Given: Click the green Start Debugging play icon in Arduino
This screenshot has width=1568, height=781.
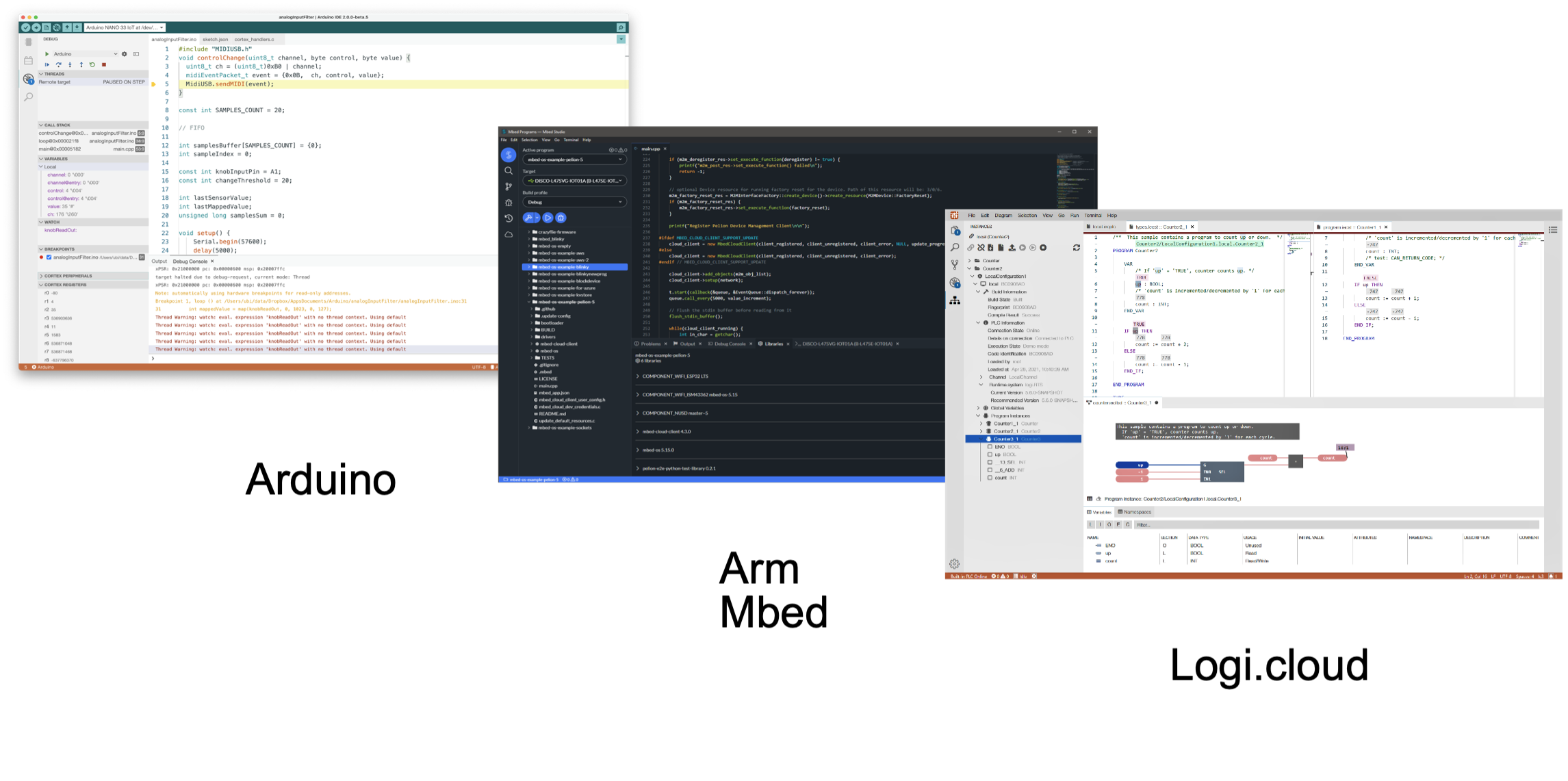Looking at the screenshot, I should (47, 54).
